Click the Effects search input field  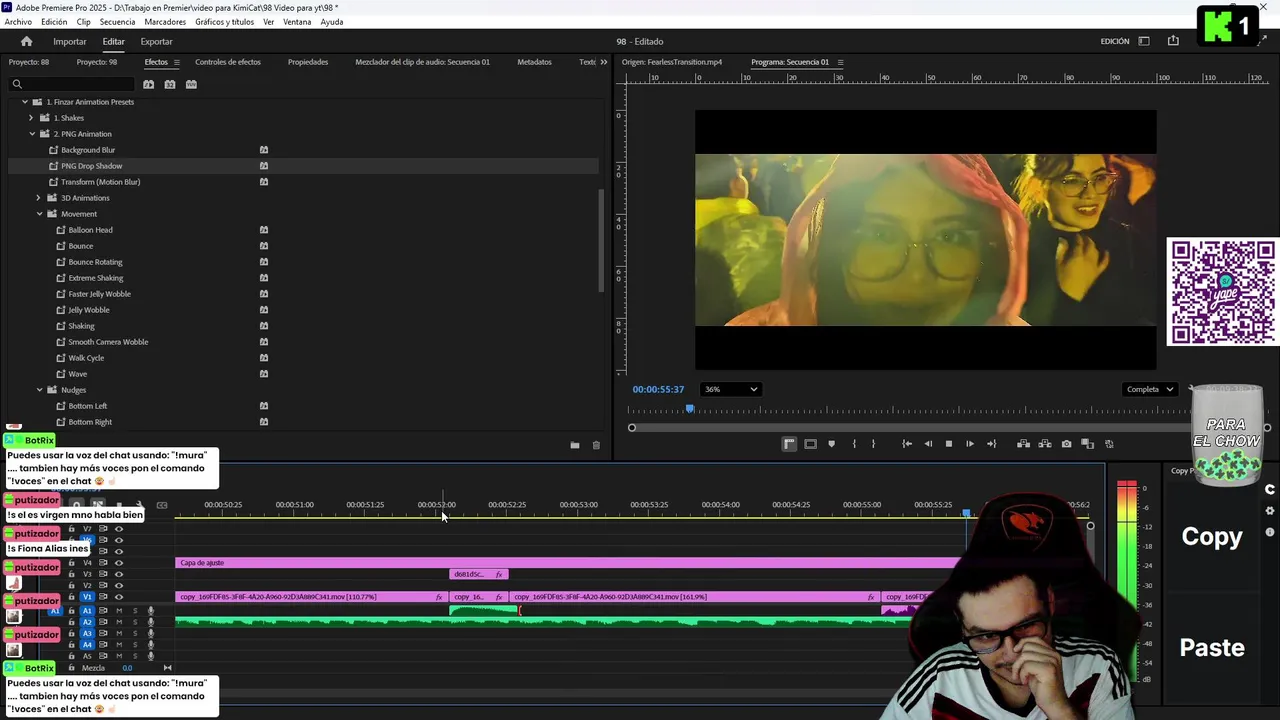pyautogui.click(x=70, y=84)
